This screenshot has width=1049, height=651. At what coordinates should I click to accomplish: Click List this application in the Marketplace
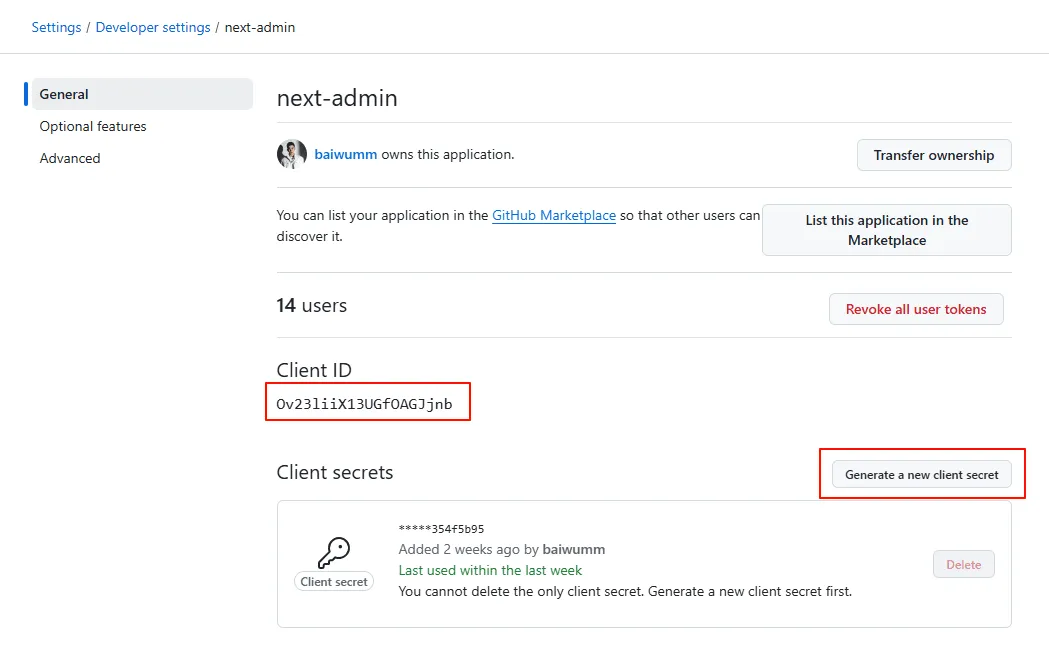pyautogui.click(x=886, y=230)
